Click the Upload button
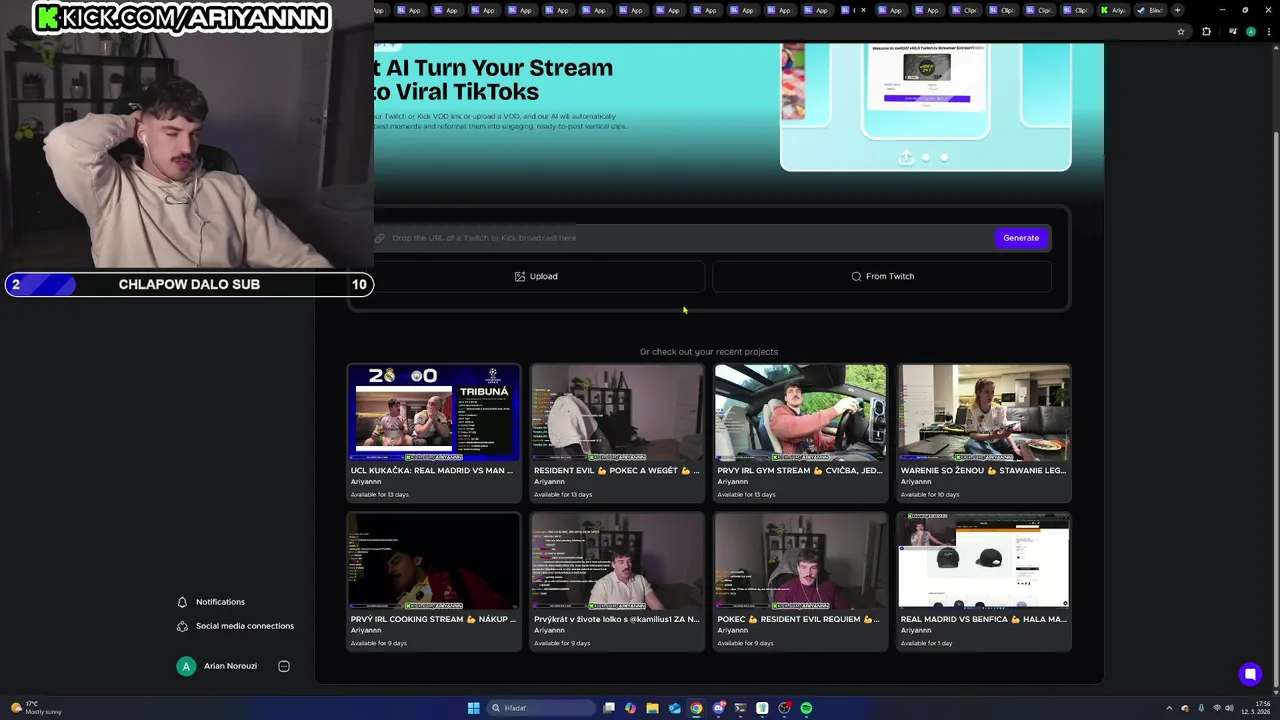 537,276
